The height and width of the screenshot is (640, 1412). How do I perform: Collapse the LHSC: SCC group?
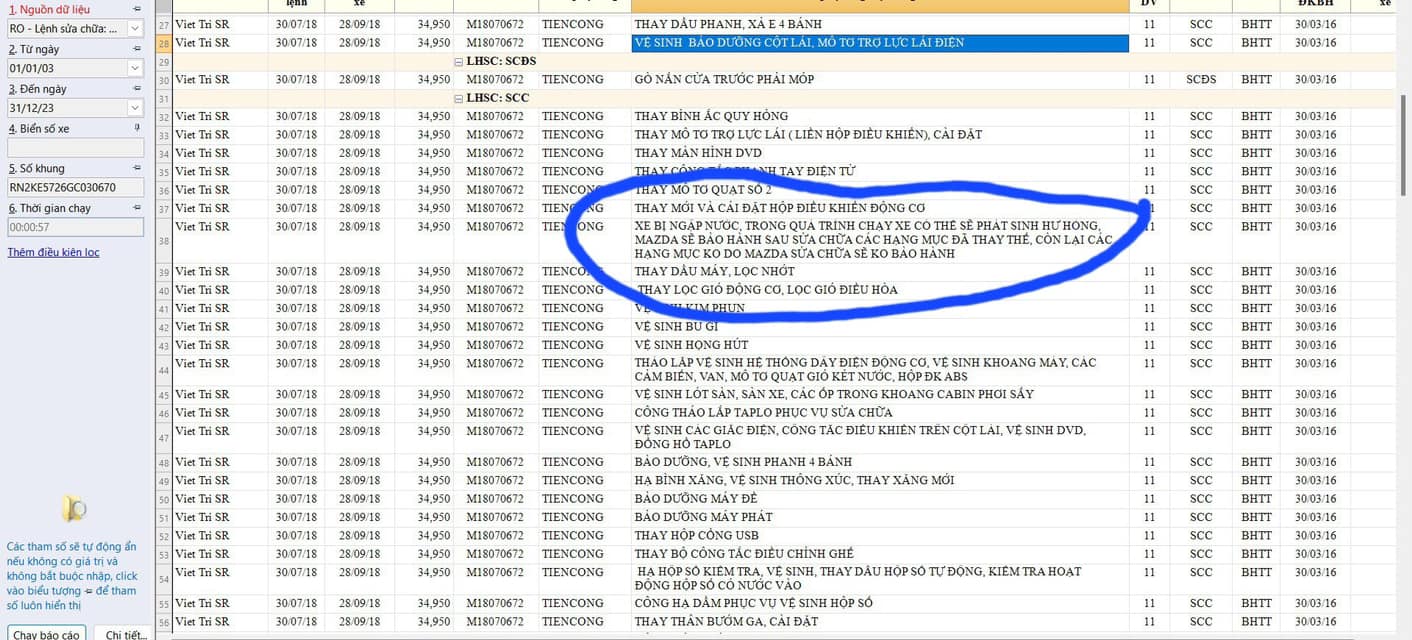(x=459, y=98)
